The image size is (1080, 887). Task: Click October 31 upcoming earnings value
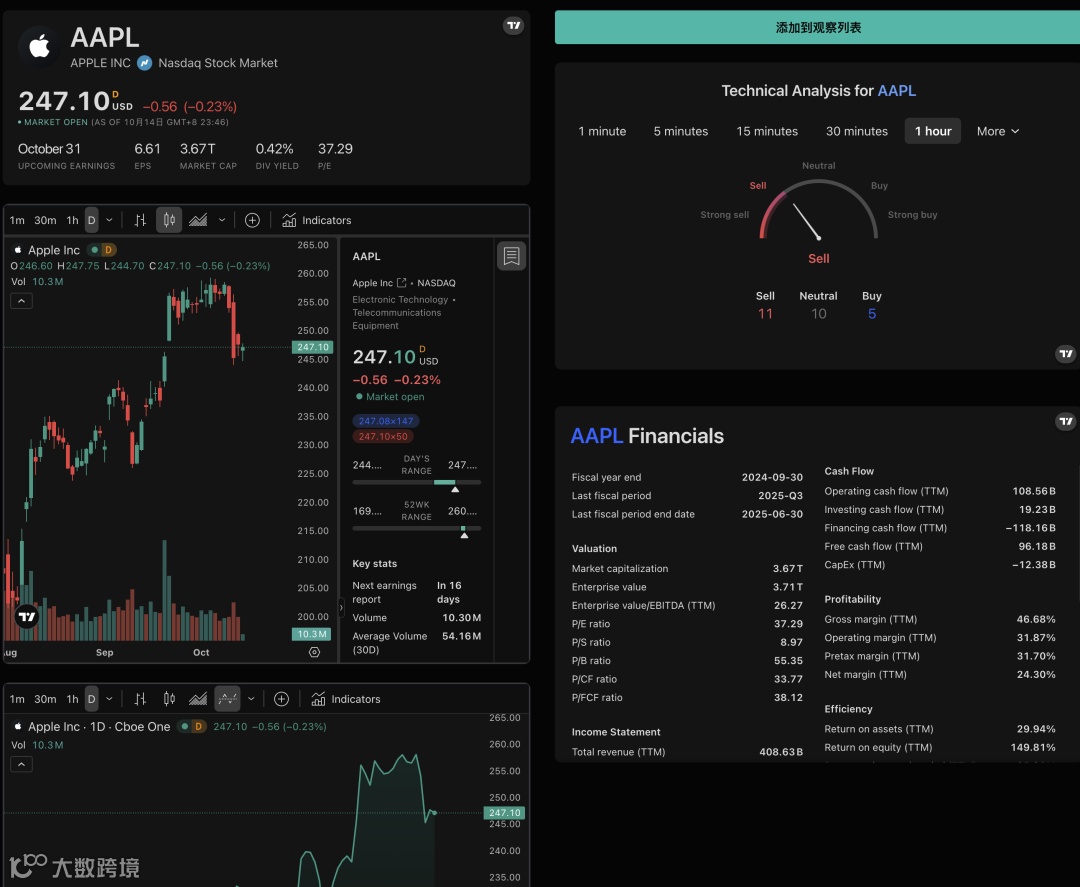click(50, 149)
